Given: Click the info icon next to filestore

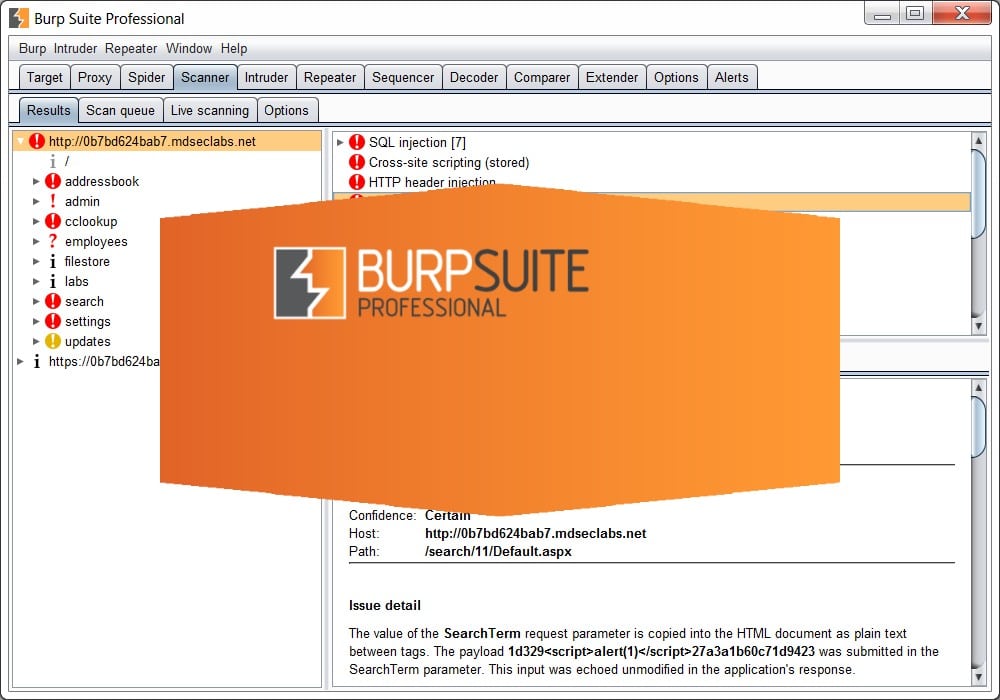Looking at the screenshot, I should point(53,261).
